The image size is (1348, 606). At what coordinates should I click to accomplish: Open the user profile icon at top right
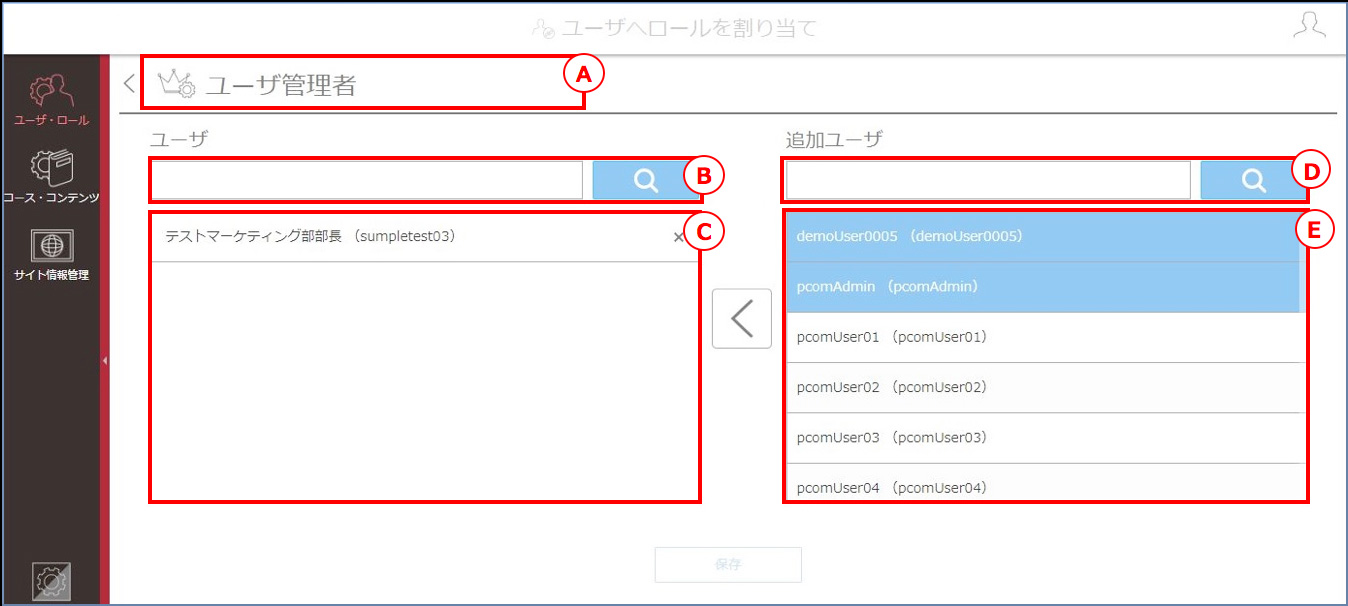[1309, 26]
